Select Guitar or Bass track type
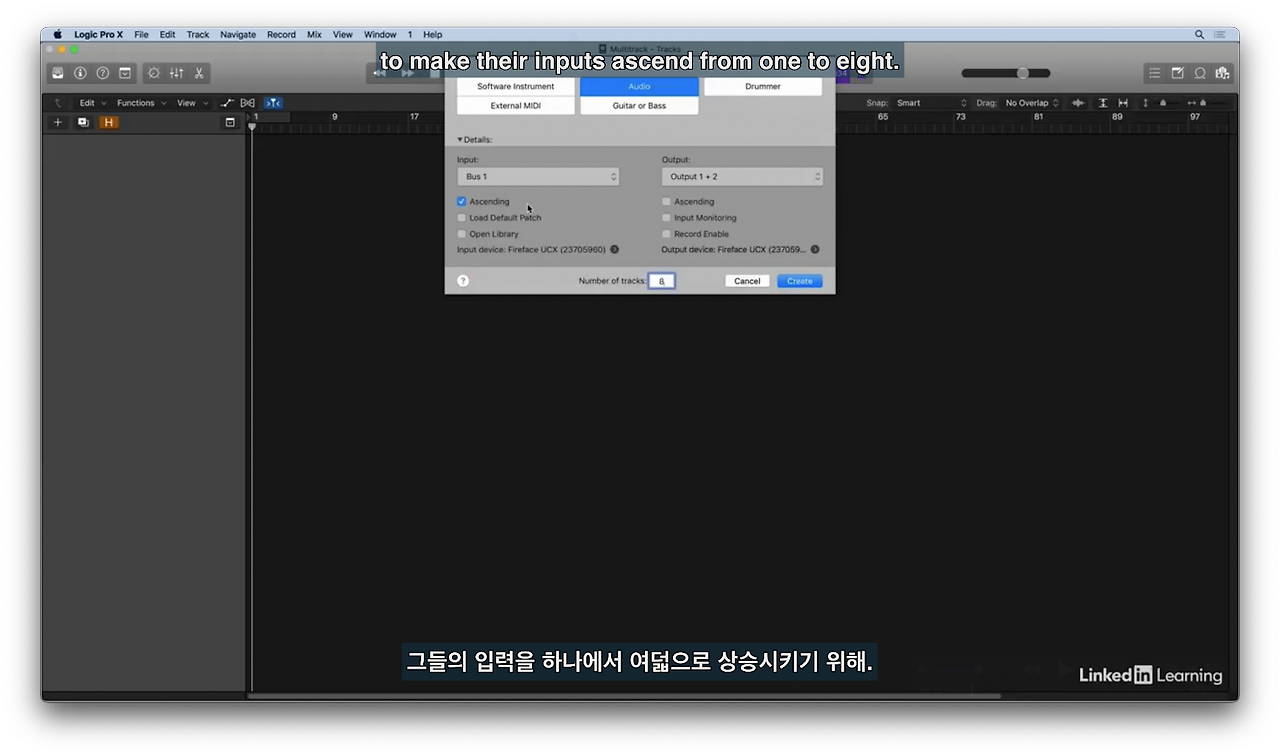The width and height of the screenshot is (1280, 756). [639, 106]
